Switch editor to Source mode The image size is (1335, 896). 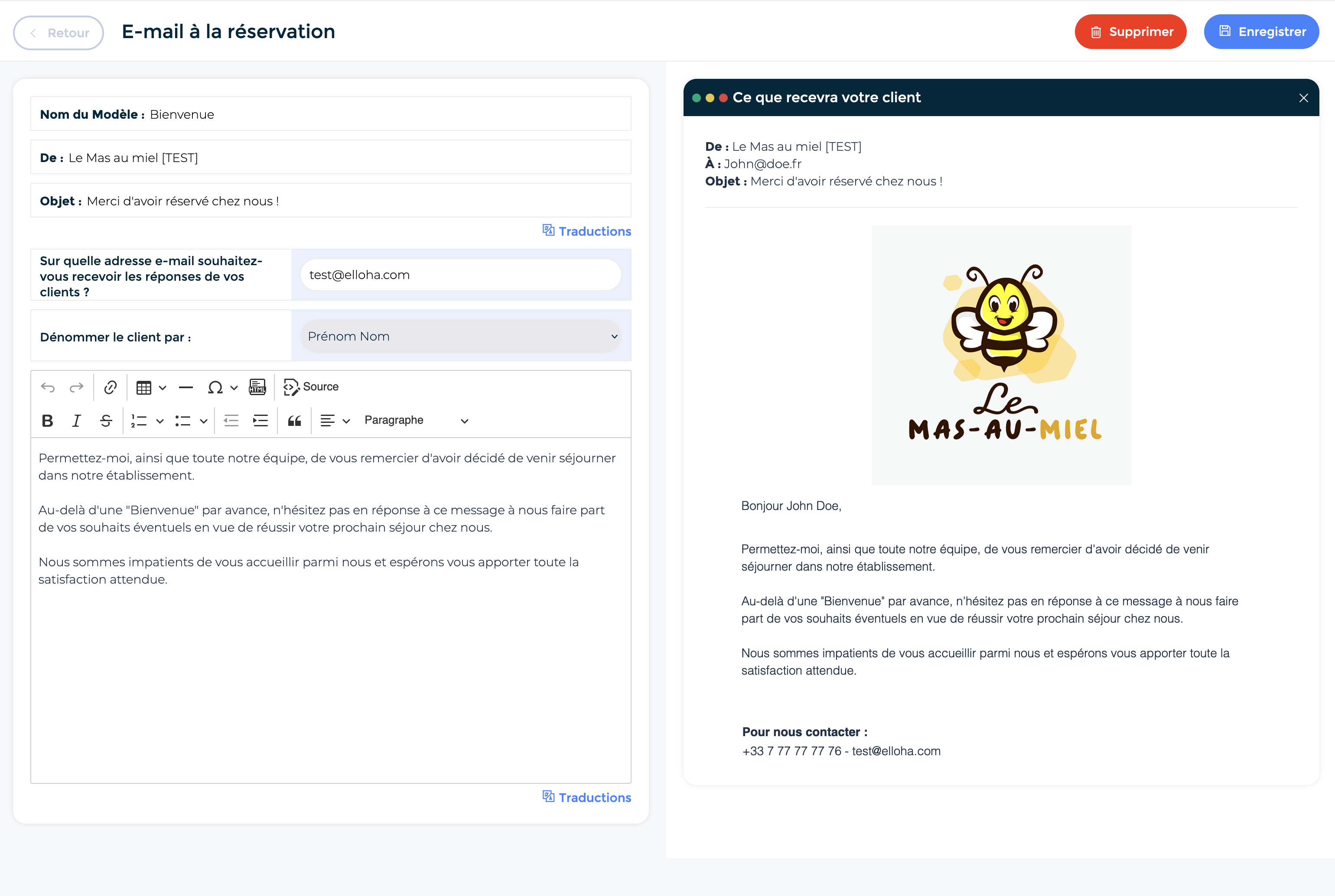tap(312, 387)
